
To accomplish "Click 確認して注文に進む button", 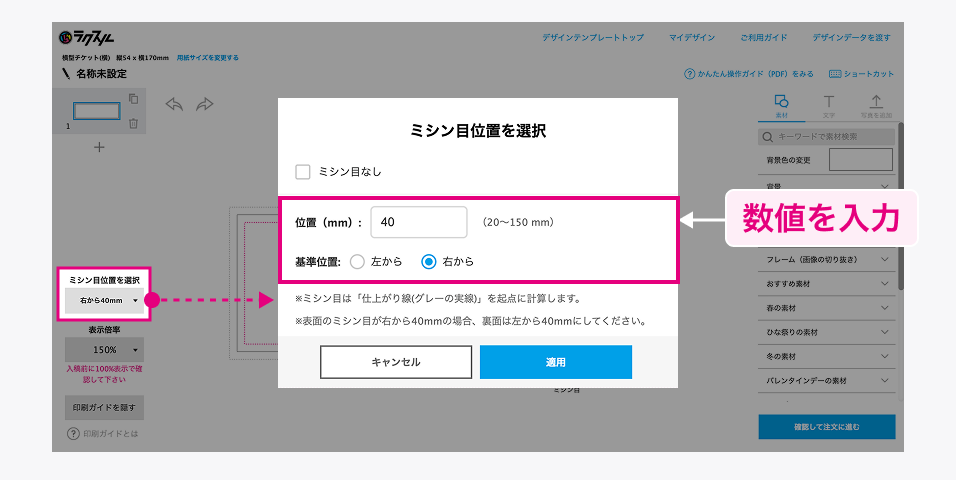I will [827, 427].
